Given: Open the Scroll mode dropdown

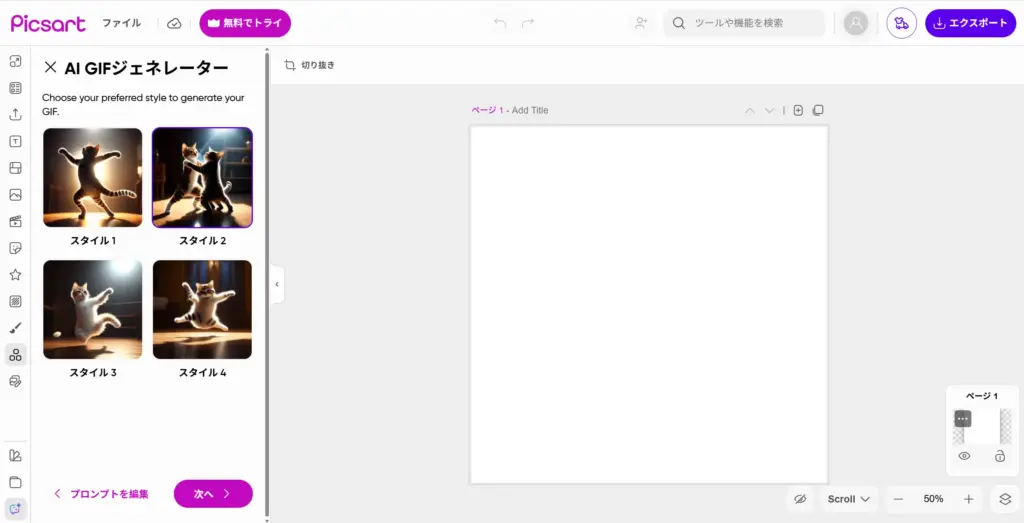Looking at the screenshot, I should click(848, 499).
